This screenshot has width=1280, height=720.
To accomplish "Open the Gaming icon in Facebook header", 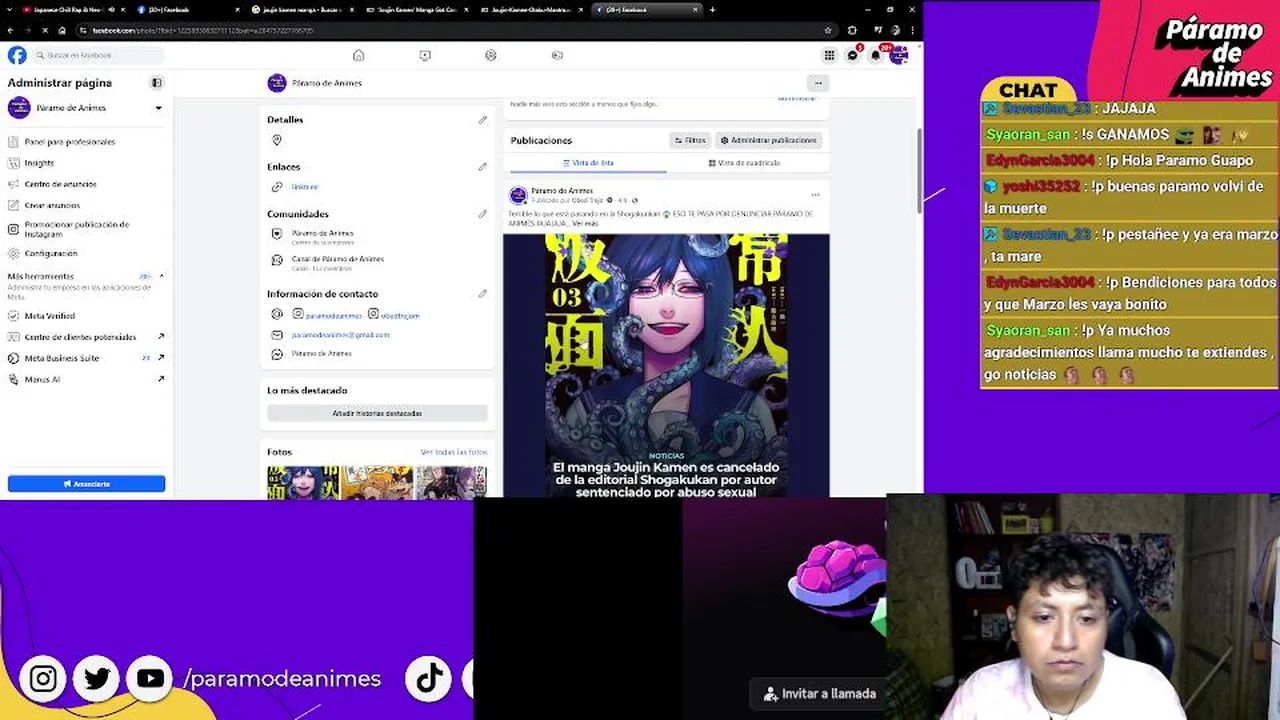I will tap(557, 55).
